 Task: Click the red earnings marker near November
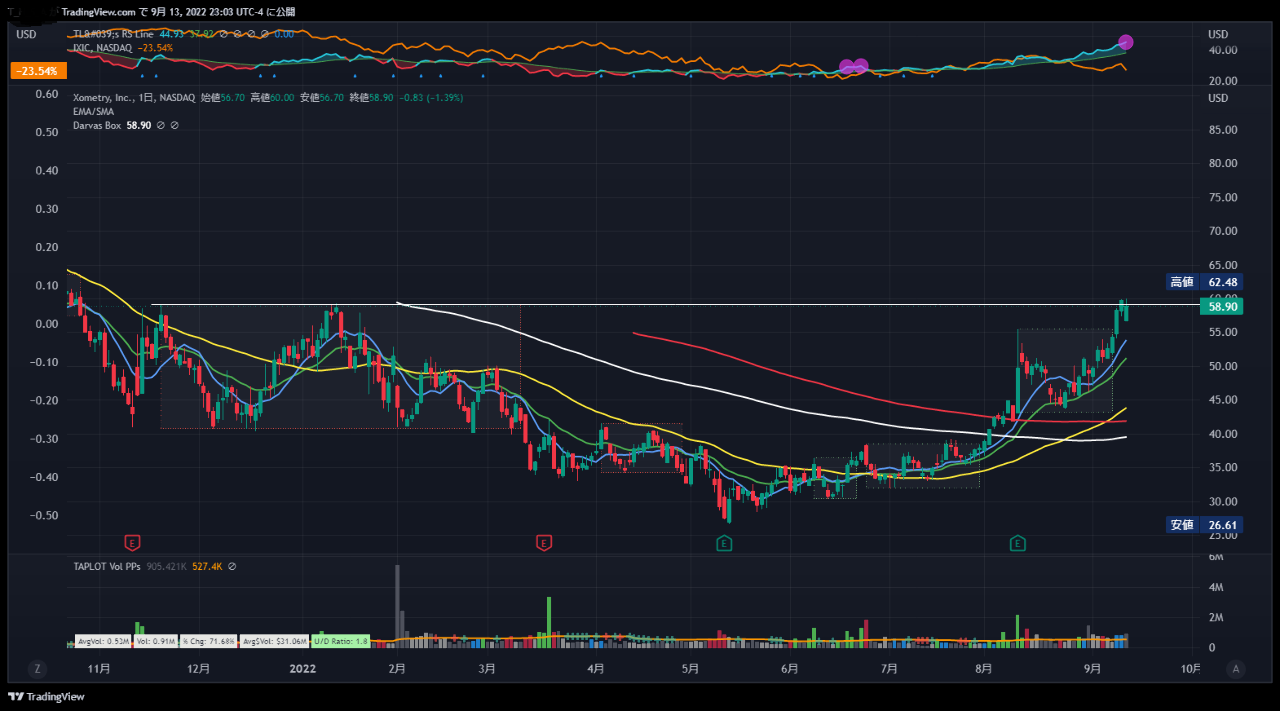(132, 543)
